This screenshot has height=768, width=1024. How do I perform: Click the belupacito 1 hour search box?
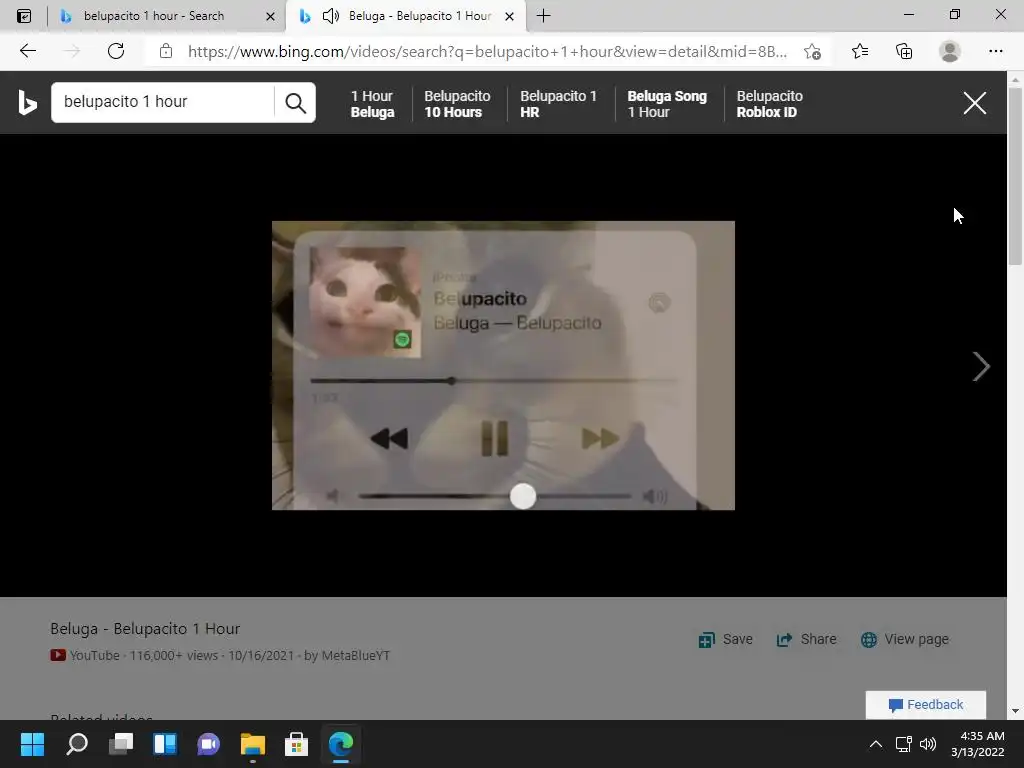(x=163, y=102)
